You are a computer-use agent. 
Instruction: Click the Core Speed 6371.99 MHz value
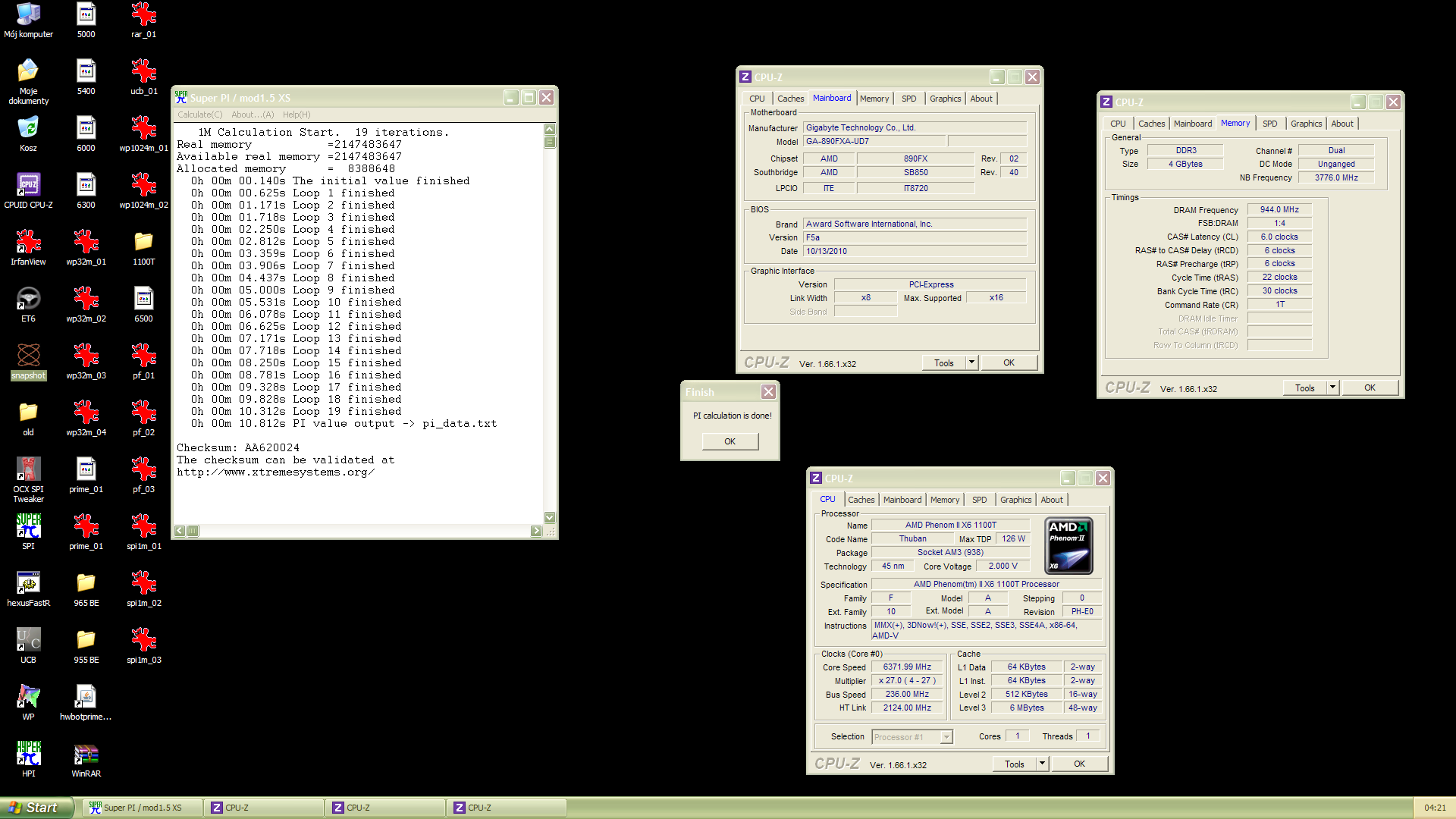[x=907, y=667]
